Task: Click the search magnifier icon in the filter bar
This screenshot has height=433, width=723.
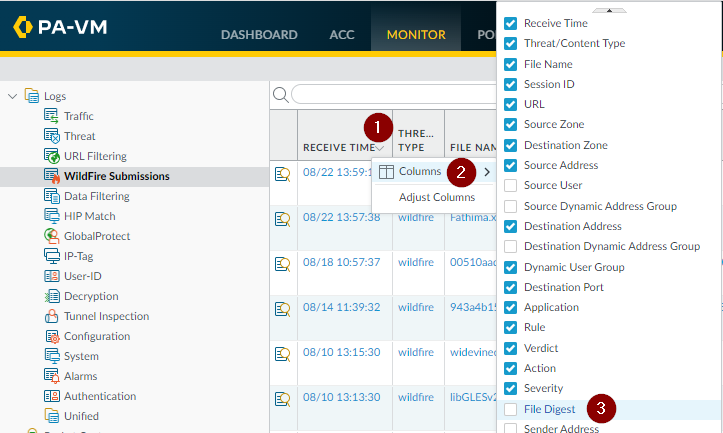Action: click(x=281, y=95)
